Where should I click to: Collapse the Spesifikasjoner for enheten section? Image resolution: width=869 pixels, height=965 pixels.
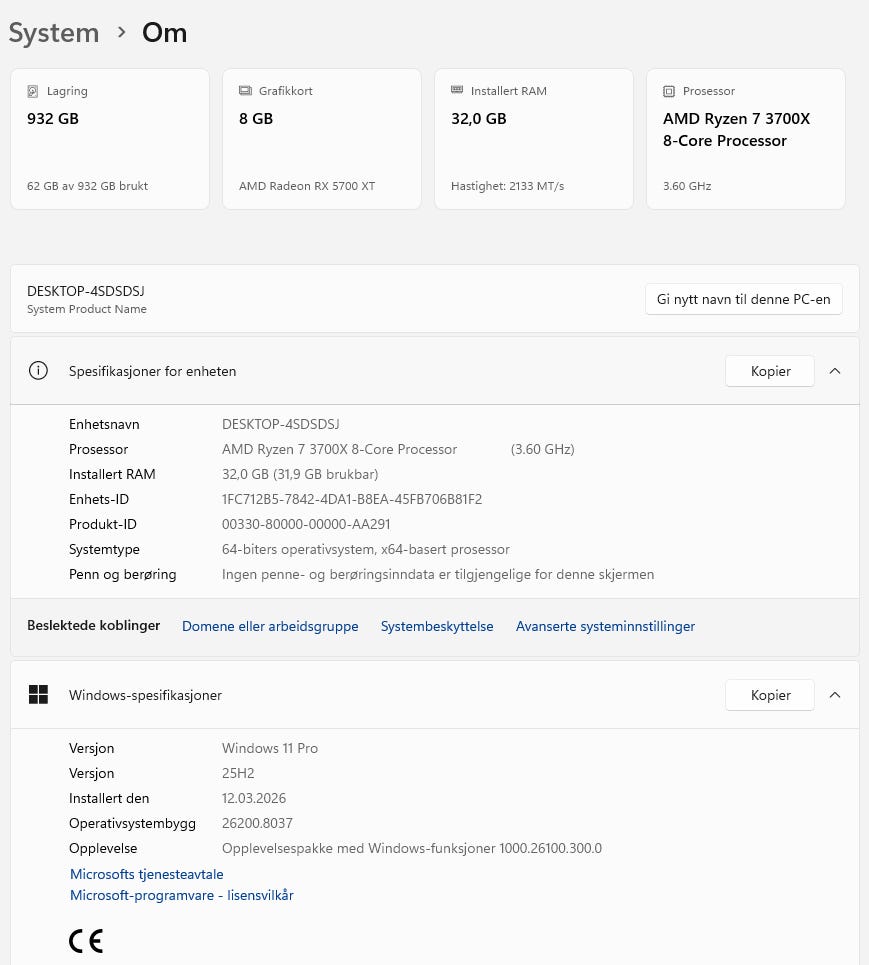(x=835, y=370)
